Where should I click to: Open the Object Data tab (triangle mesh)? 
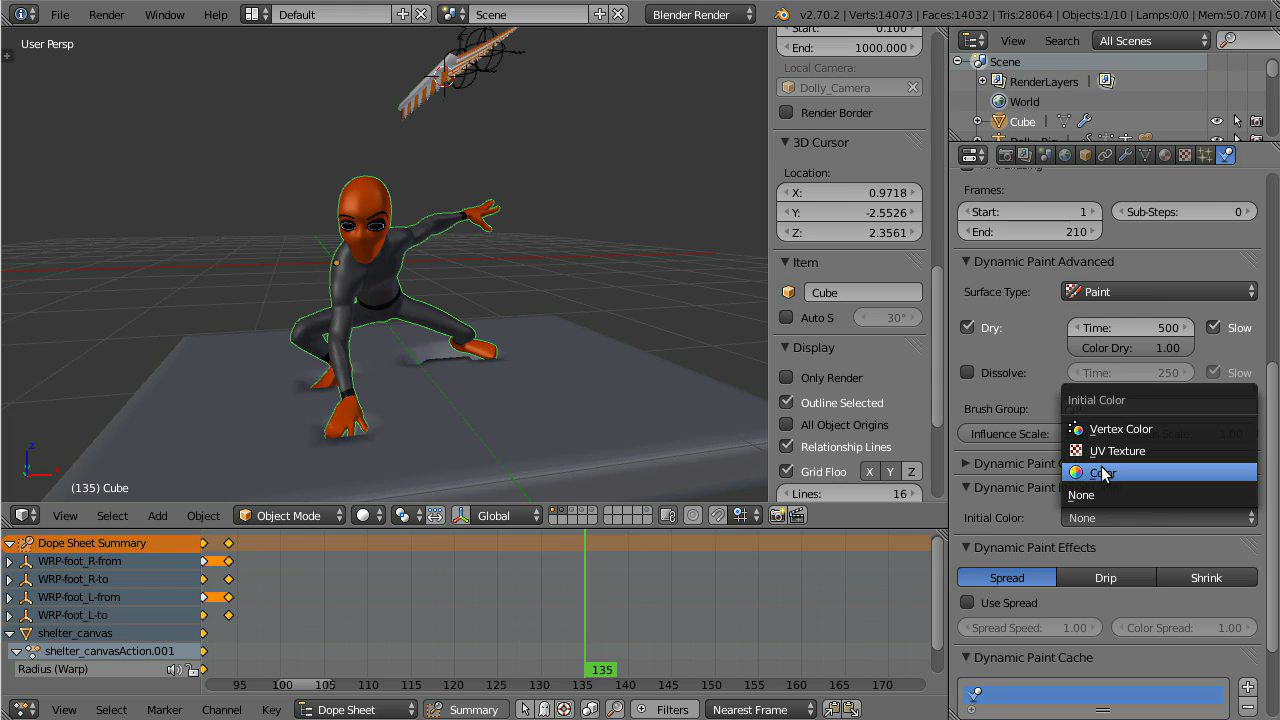pos(1145,155)
